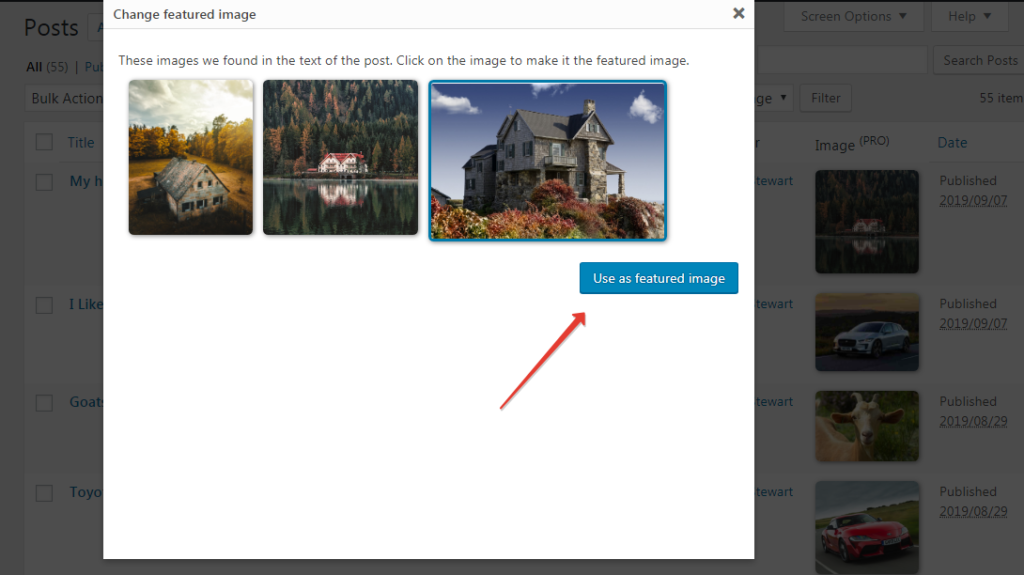The width and height of the screenshot is (1024, 575).
Task: Tick the checkbox next to I Like post
Action: pos(44,305)
